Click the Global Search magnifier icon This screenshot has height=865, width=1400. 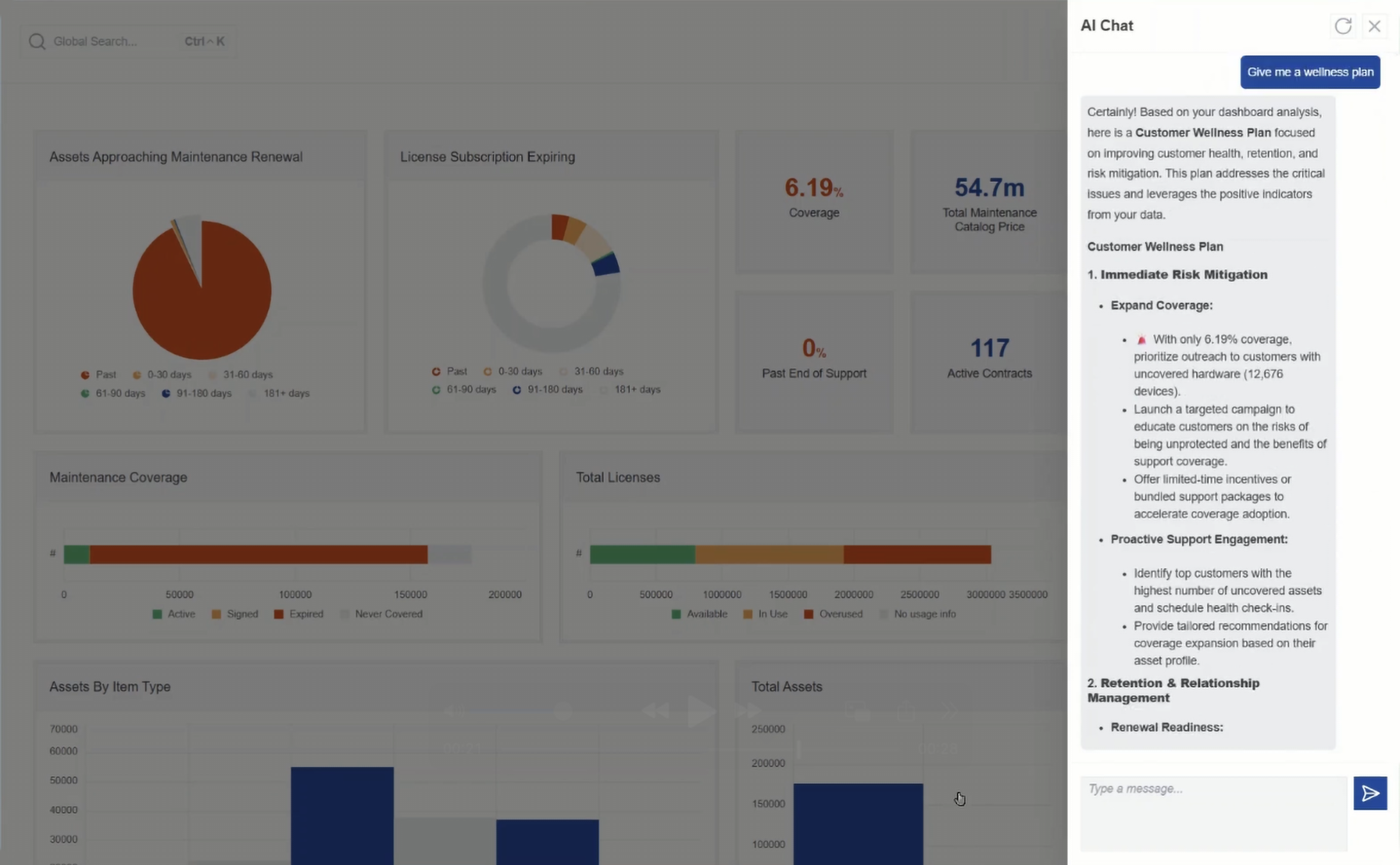tap(37, 41)
